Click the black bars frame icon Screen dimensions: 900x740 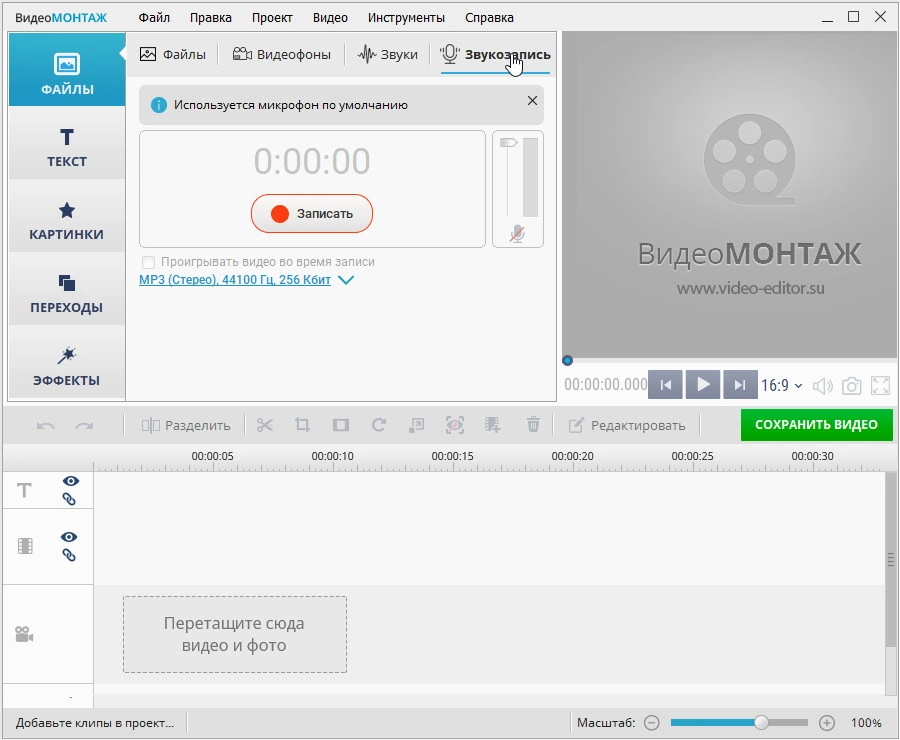click(x=340, y=425)
